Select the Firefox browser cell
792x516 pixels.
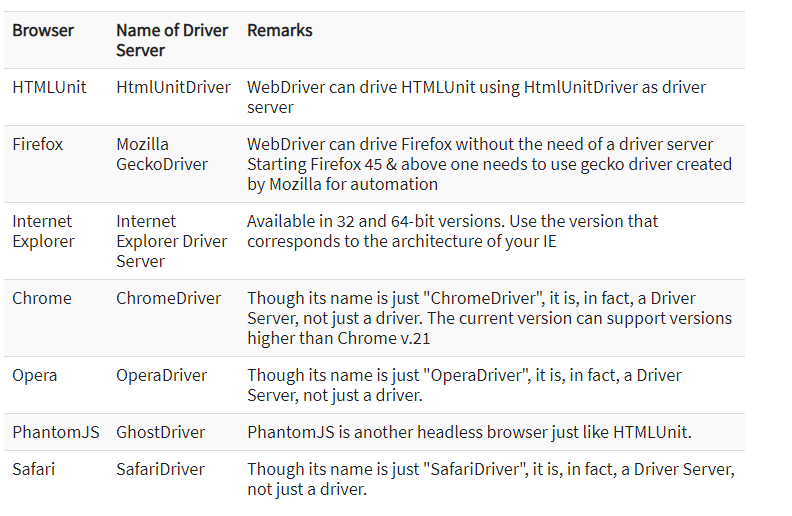pyautogui.click(x=38, y=144)
